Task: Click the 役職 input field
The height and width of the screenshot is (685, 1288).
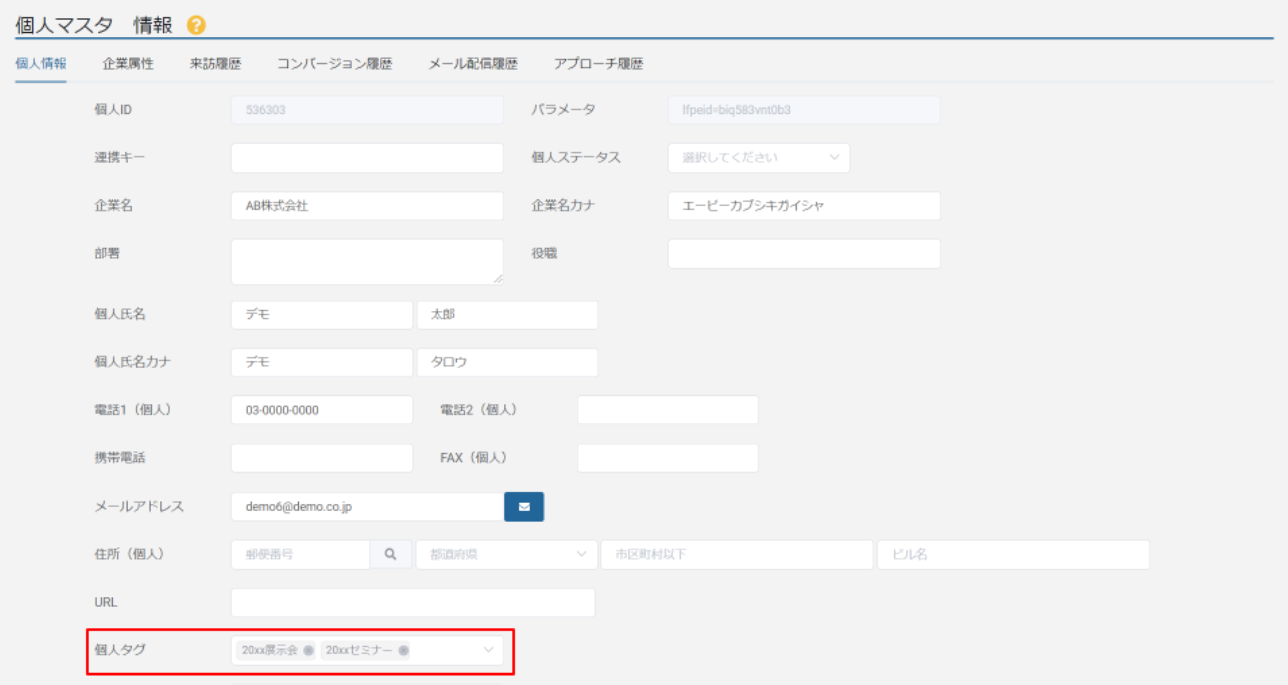Action: click(804, 254)
